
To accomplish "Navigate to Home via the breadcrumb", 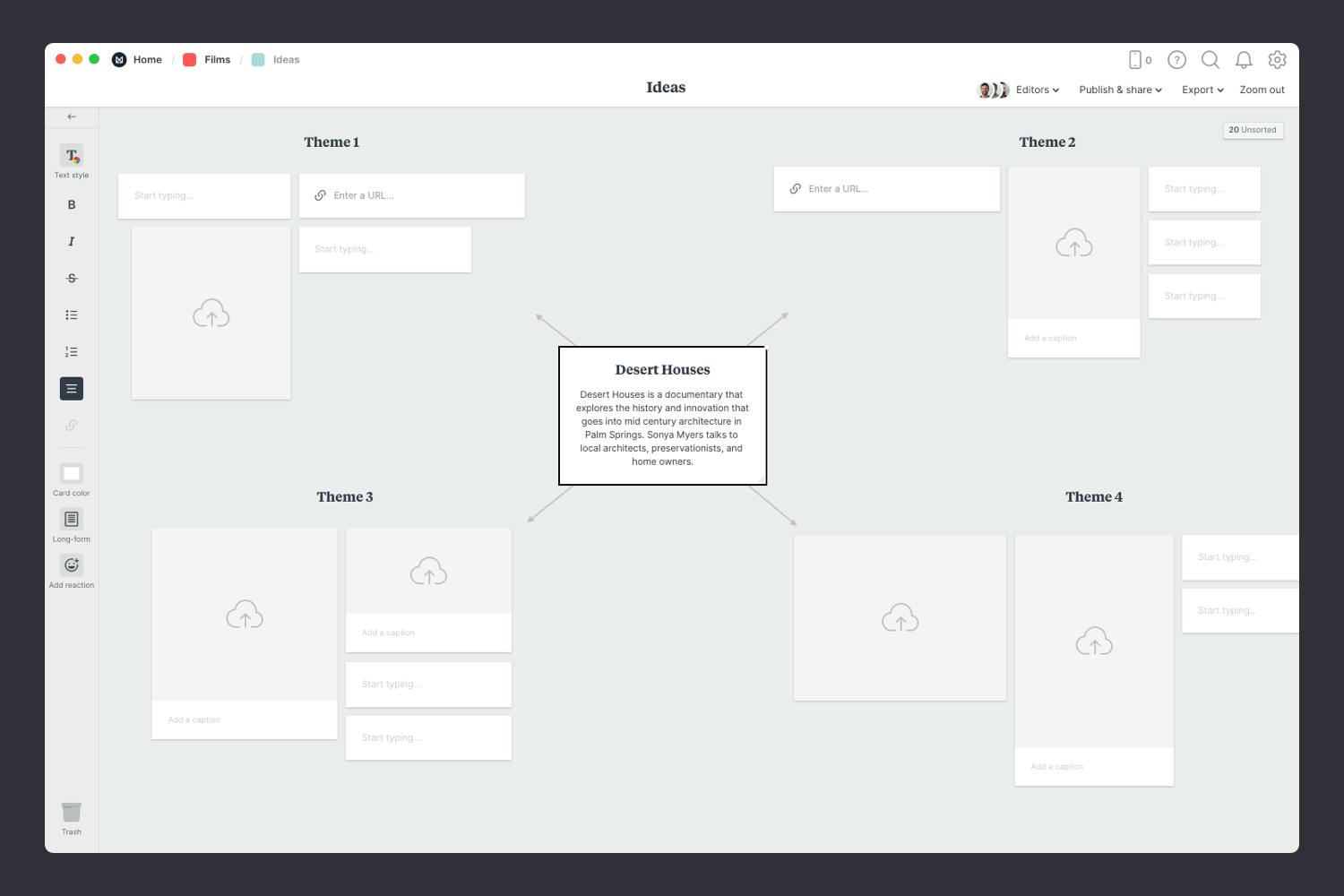I will point(147,59).
